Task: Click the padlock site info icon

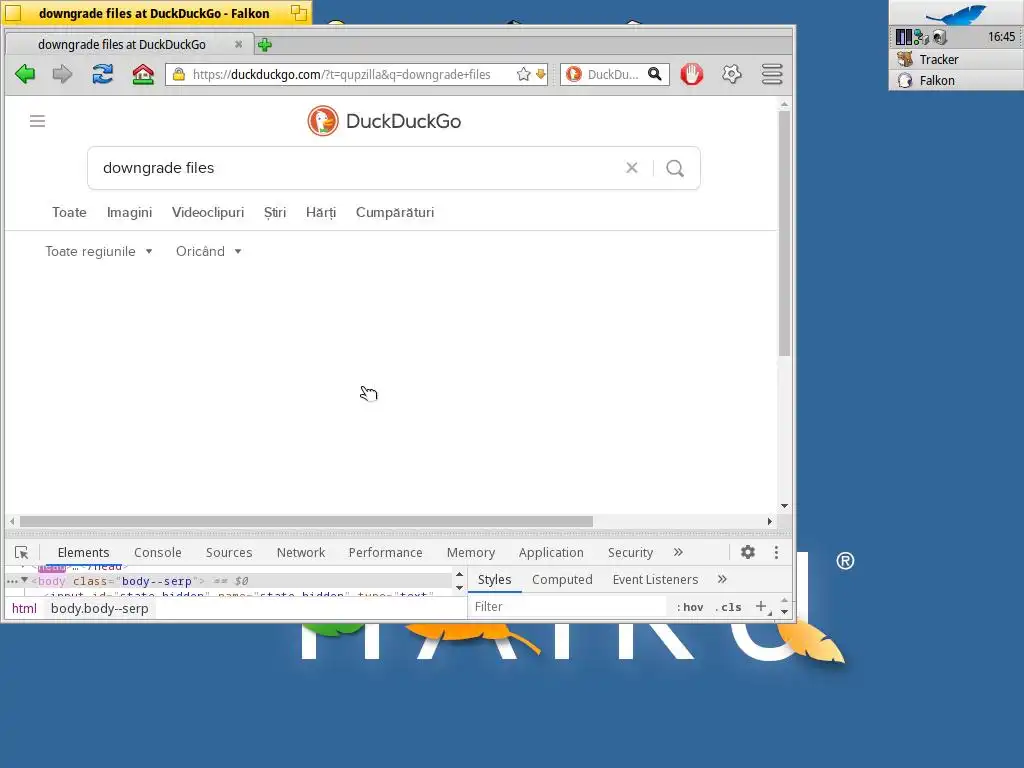Action: point(179,74)
